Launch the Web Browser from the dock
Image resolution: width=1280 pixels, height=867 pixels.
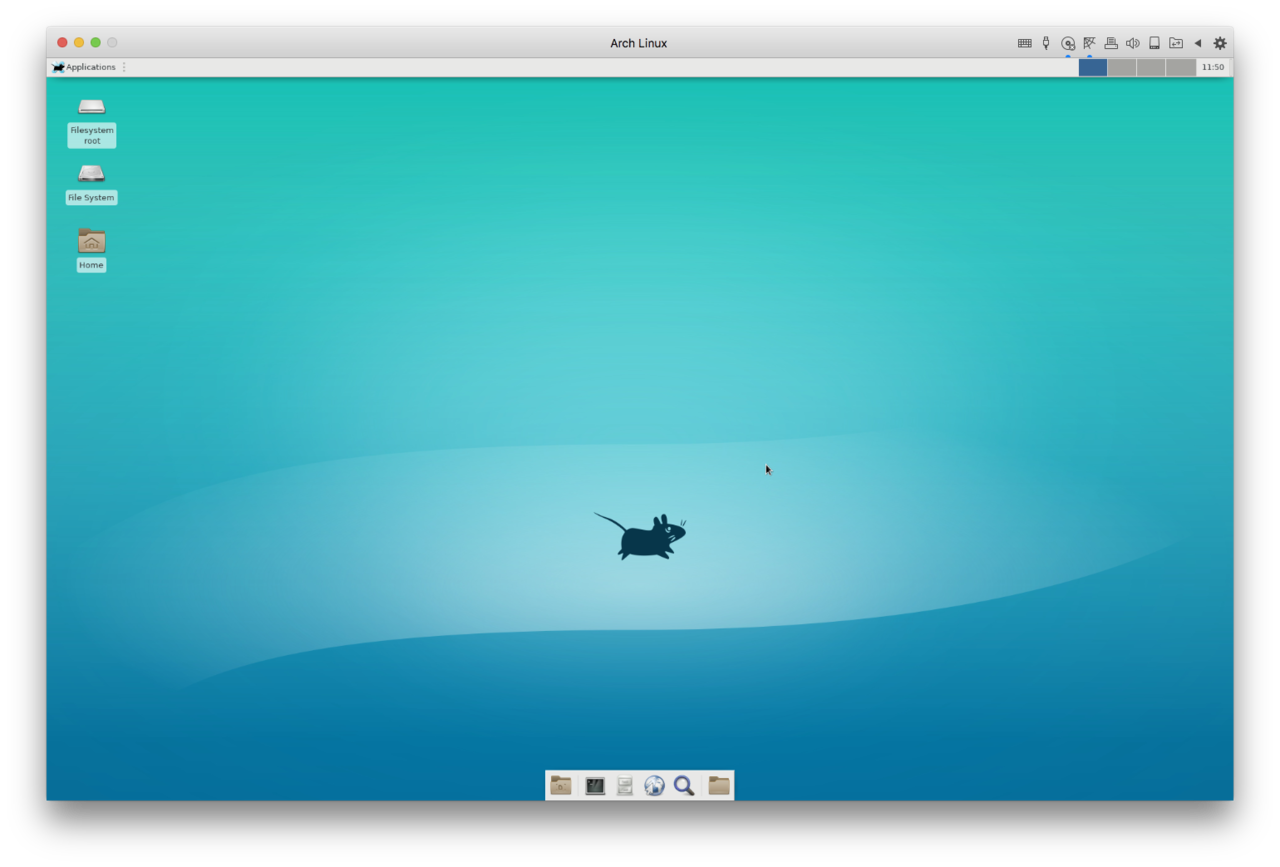[654, 786]
